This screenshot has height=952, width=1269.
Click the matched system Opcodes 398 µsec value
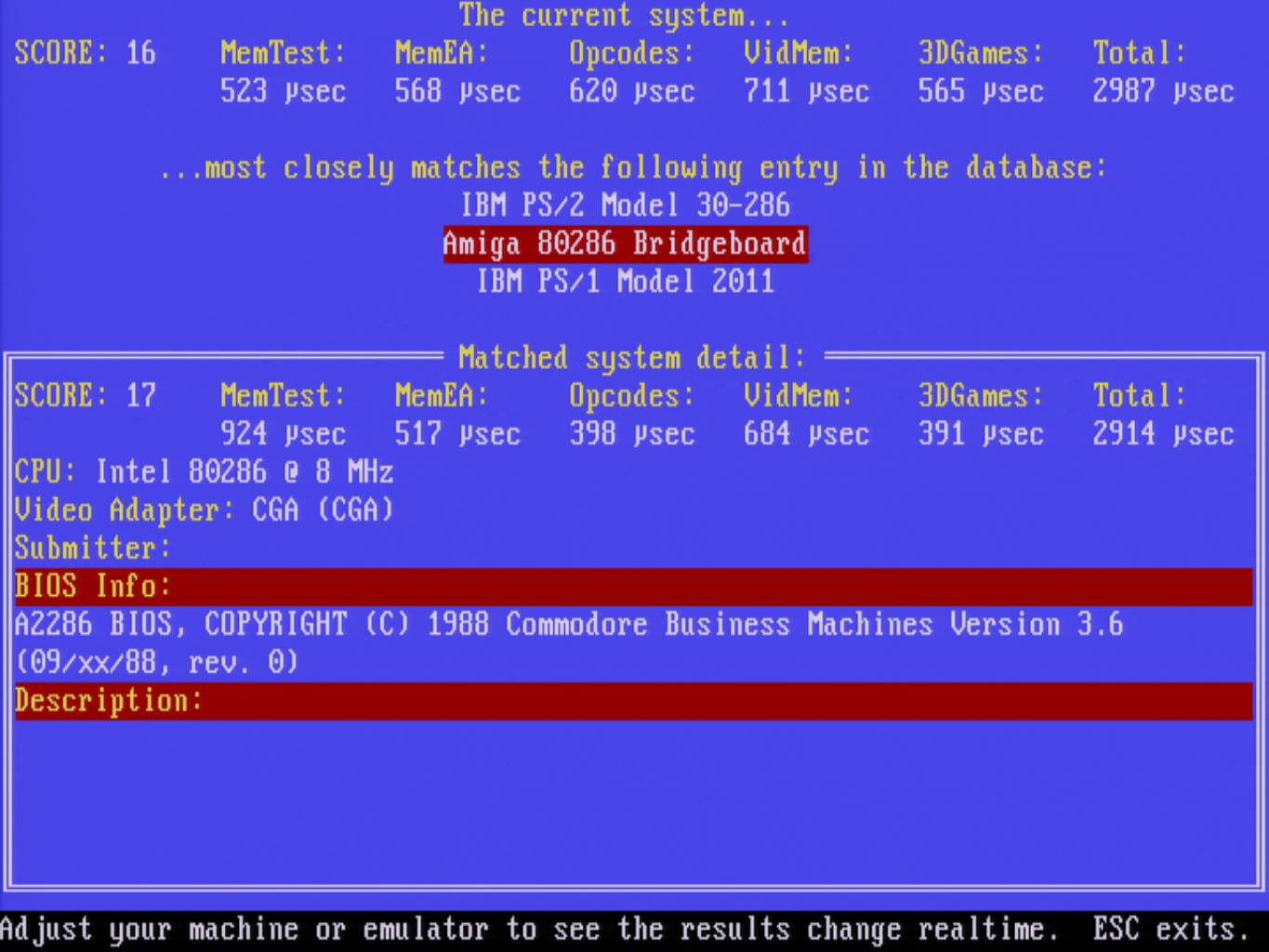(x=632, y=434)
